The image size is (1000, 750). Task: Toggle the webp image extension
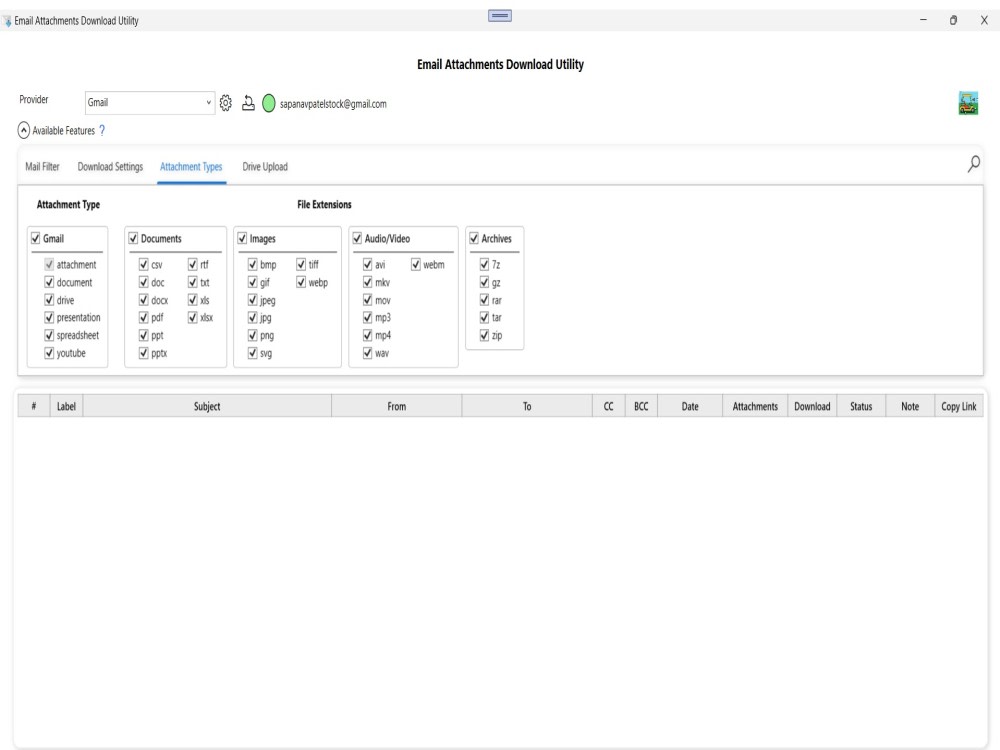pos(301,282)
